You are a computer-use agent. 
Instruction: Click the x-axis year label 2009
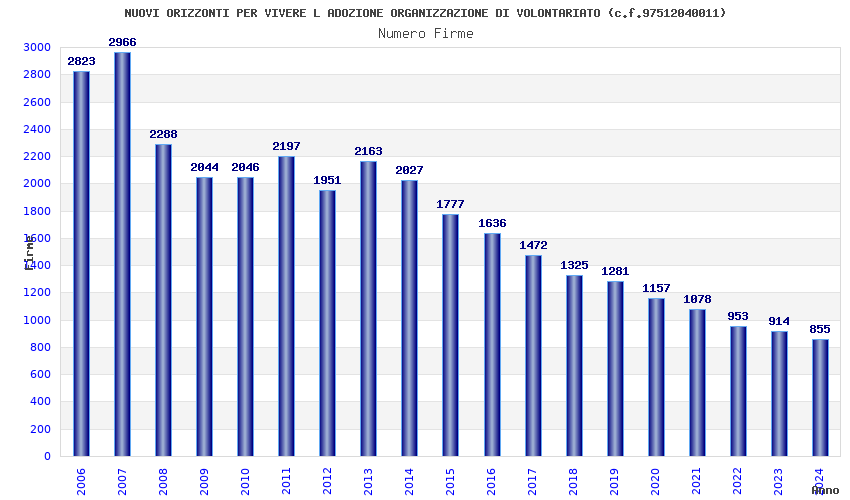coord(204,482)
